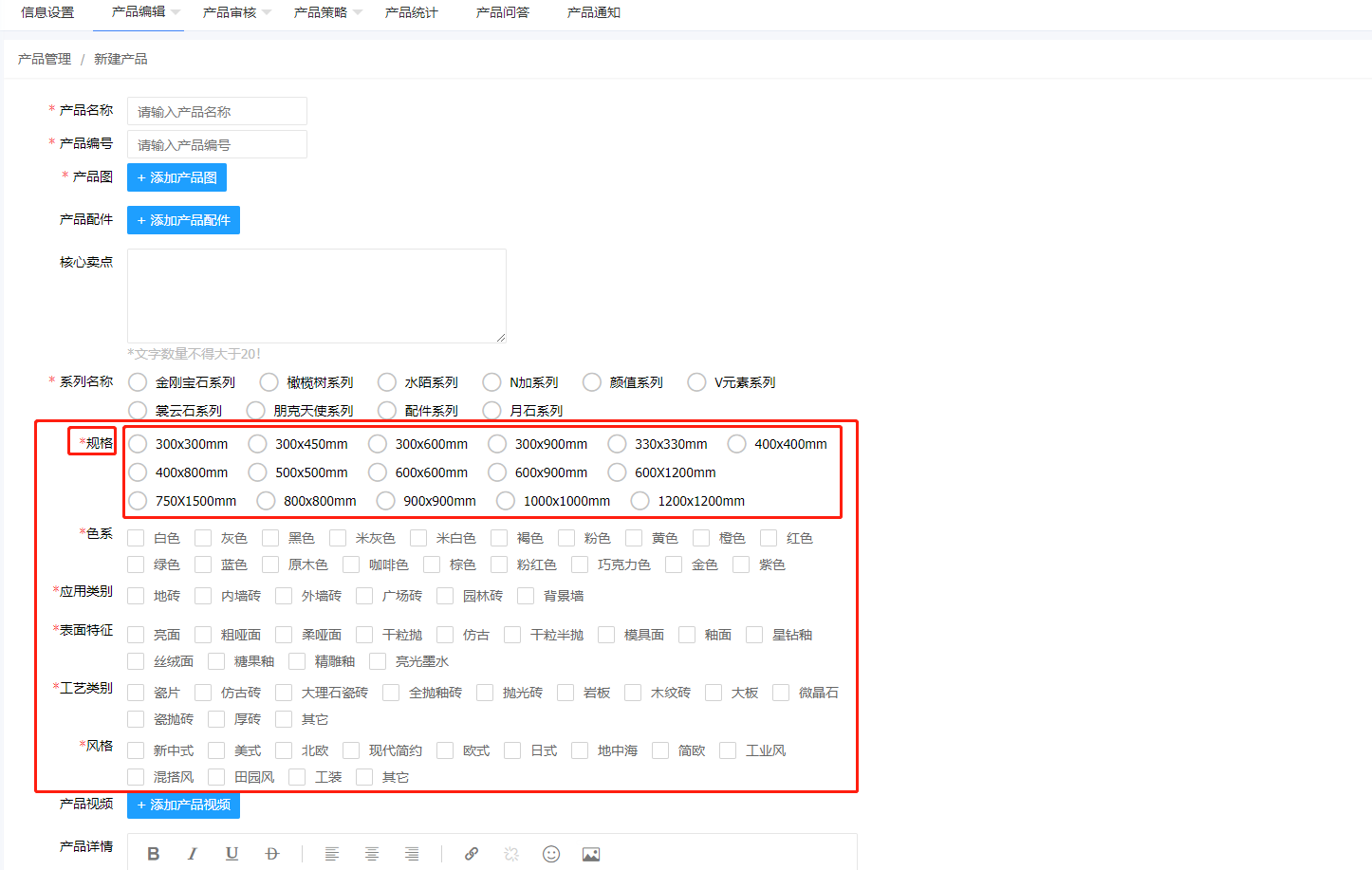Click the underline icon in editor toolbar
The height and width of the screenshot is (870, 1372).
232,854
